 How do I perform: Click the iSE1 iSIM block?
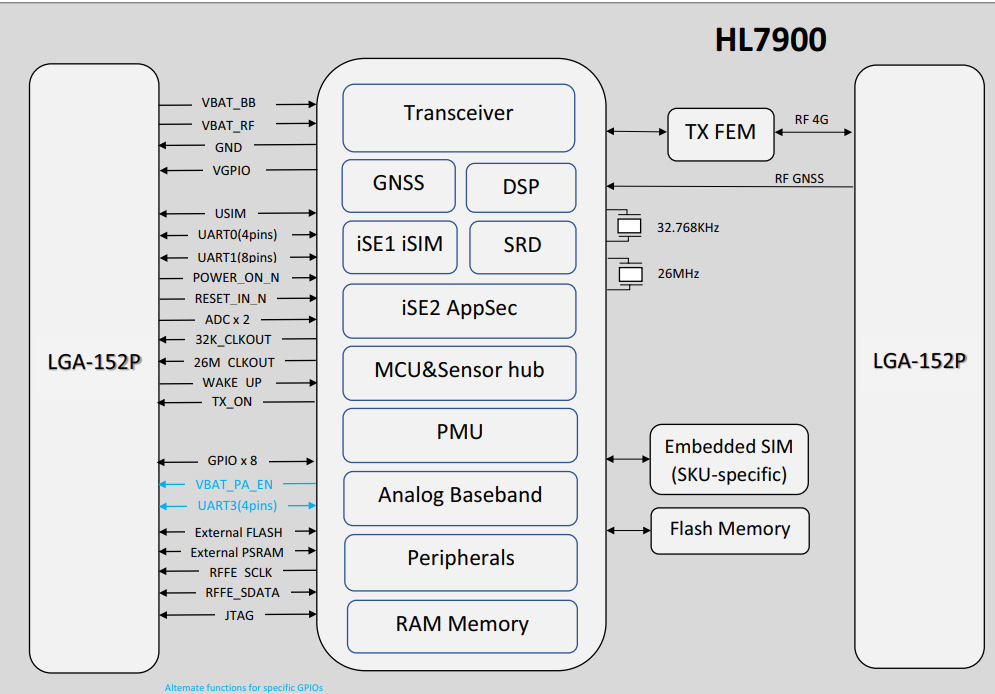[400, 247]
